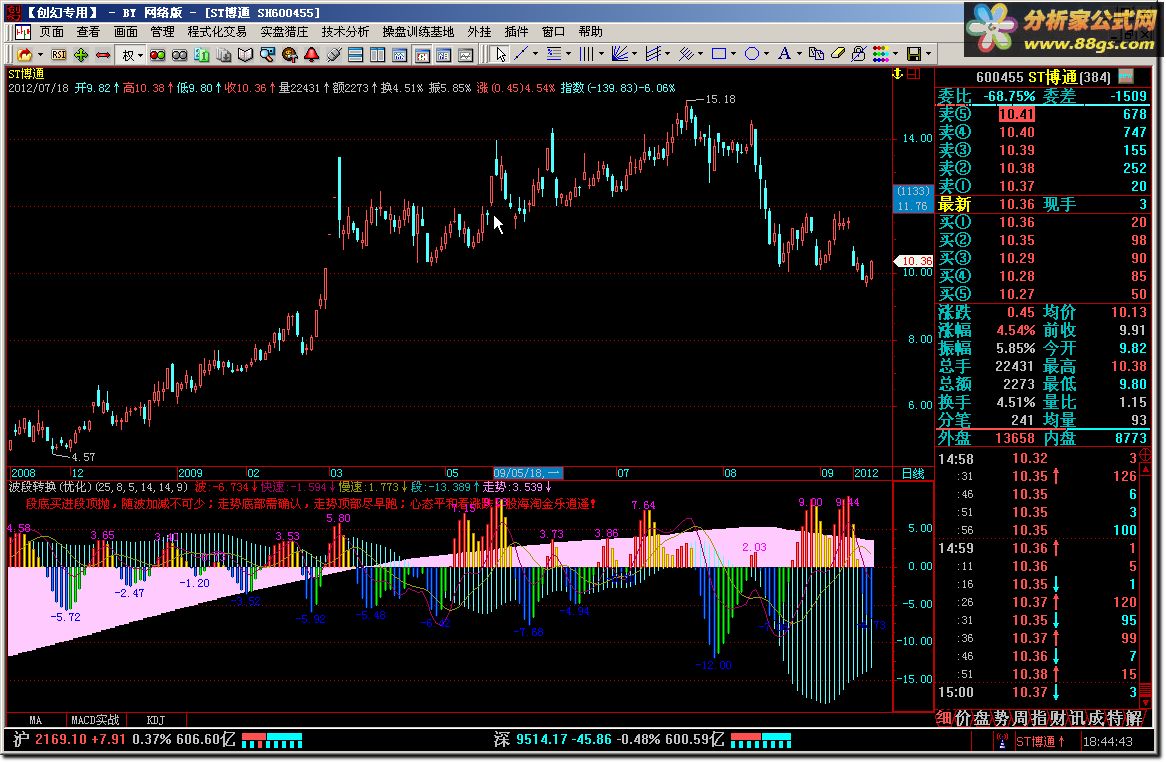Click the 卖⑤ 10.41 order book price
The height and width of the screenshot is (762, 1166).
pos(1017,114)
